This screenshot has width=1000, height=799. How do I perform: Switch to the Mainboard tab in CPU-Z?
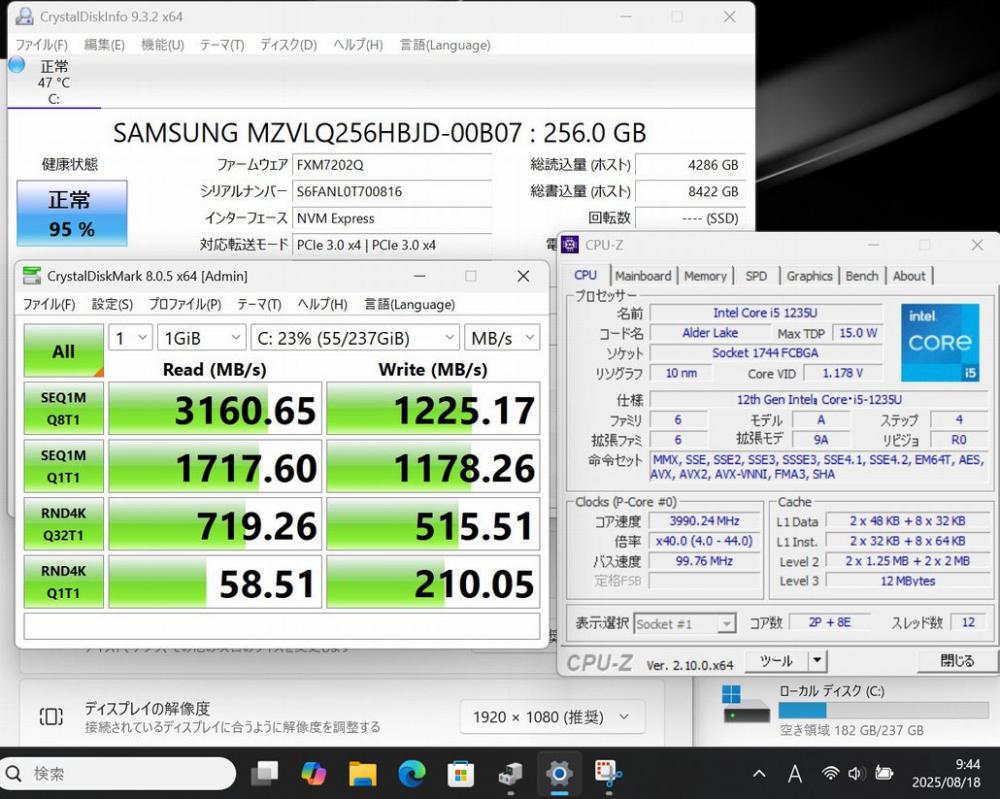tap(643, 275)
